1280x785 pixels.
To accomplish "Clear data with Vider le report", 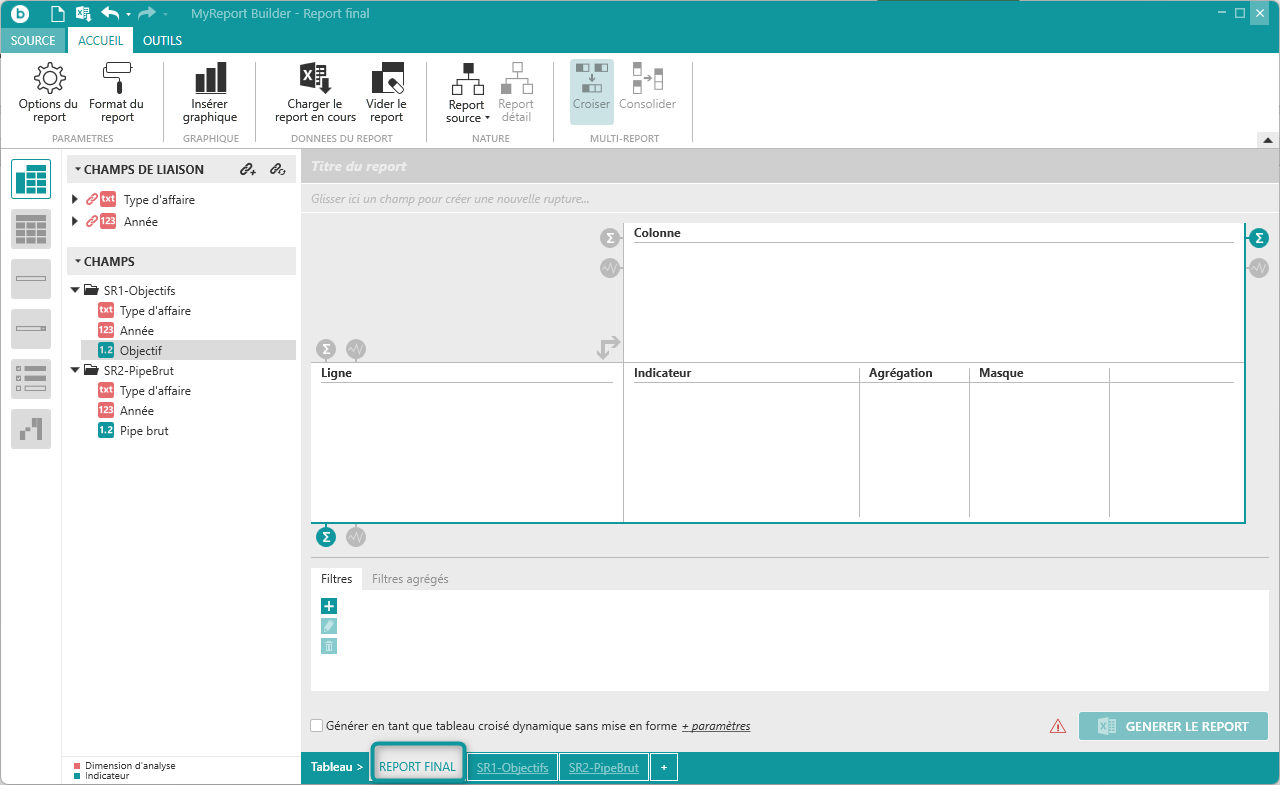I will (x=386, y=92).
